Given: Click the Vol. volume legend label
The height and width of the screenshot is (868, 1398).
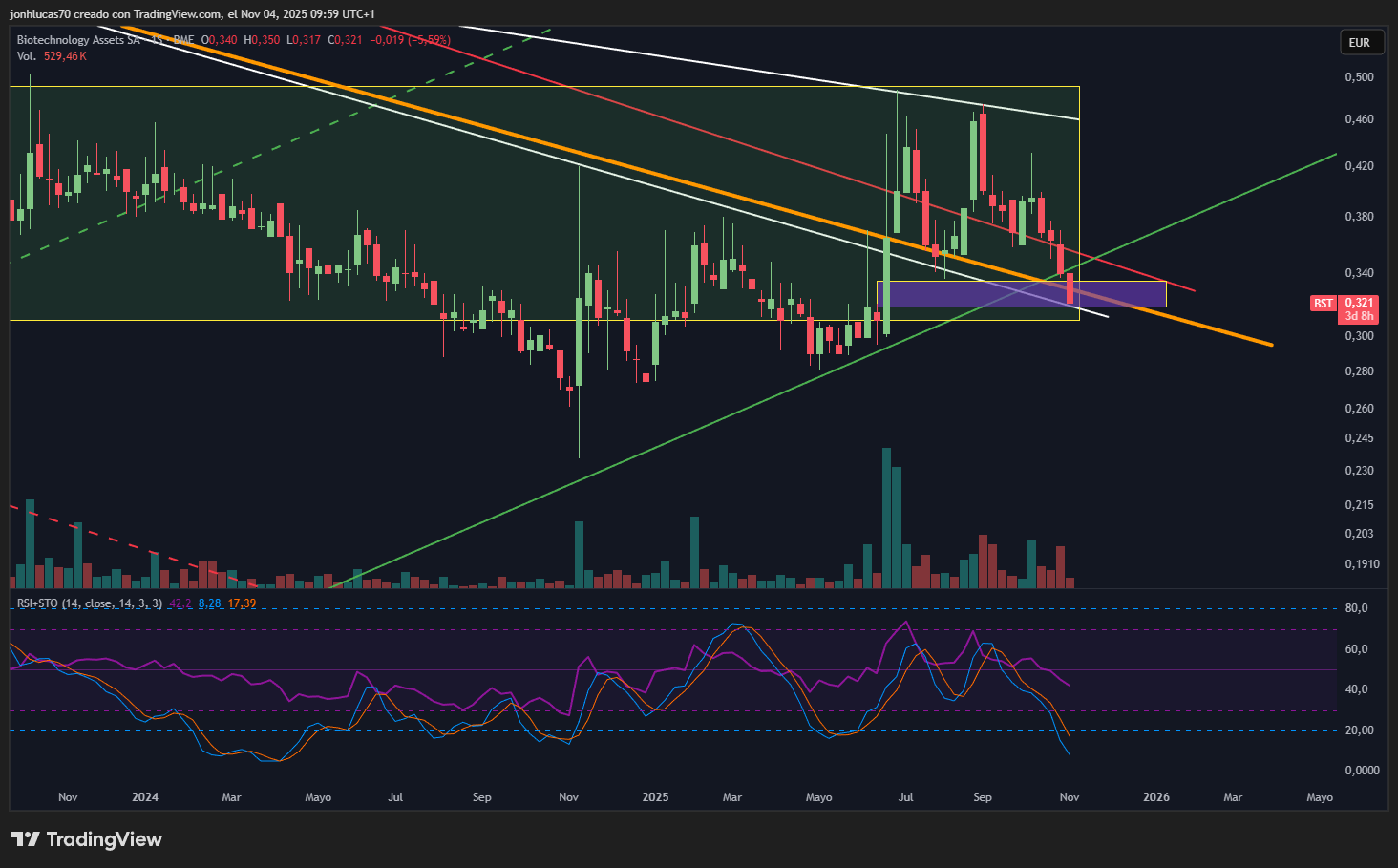Looking at the screenshot, I should (27, 56).
